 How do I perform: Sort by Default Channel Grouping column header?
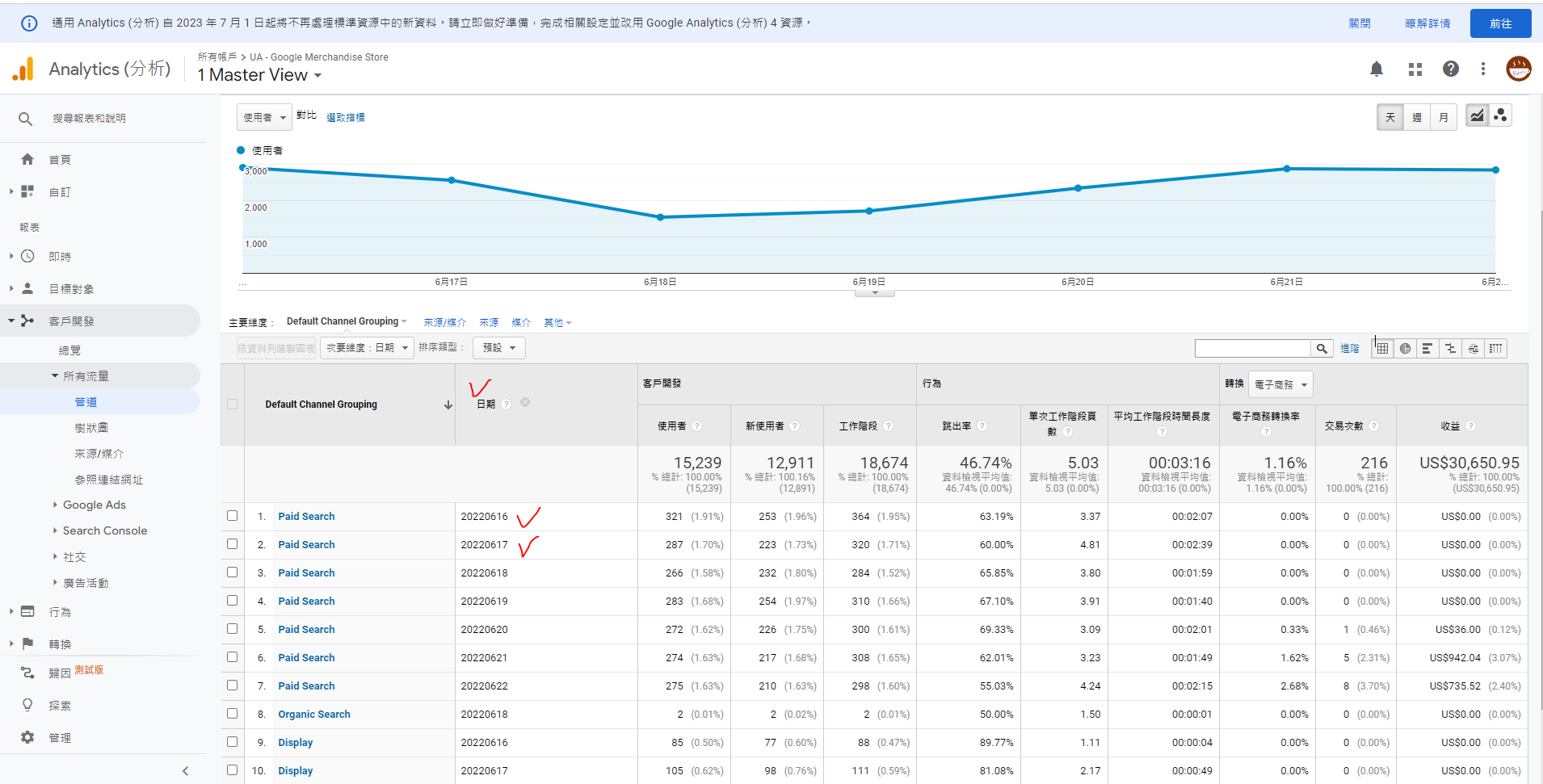(321, 405)
